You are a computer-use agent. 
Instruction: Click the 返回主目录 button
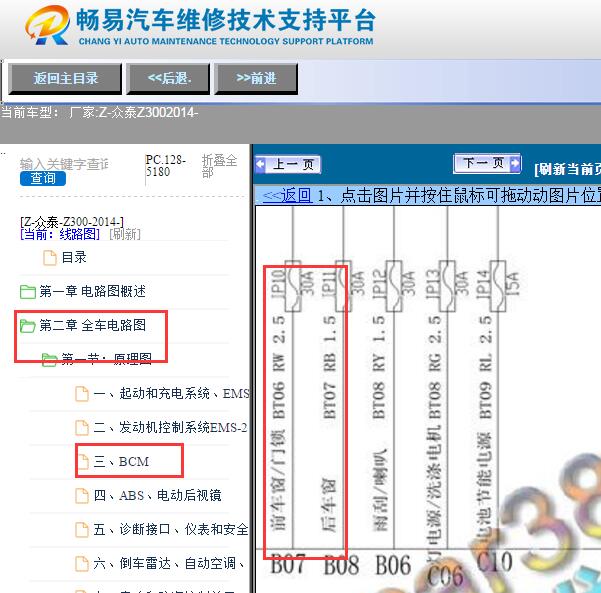click(x=65, y=79)
